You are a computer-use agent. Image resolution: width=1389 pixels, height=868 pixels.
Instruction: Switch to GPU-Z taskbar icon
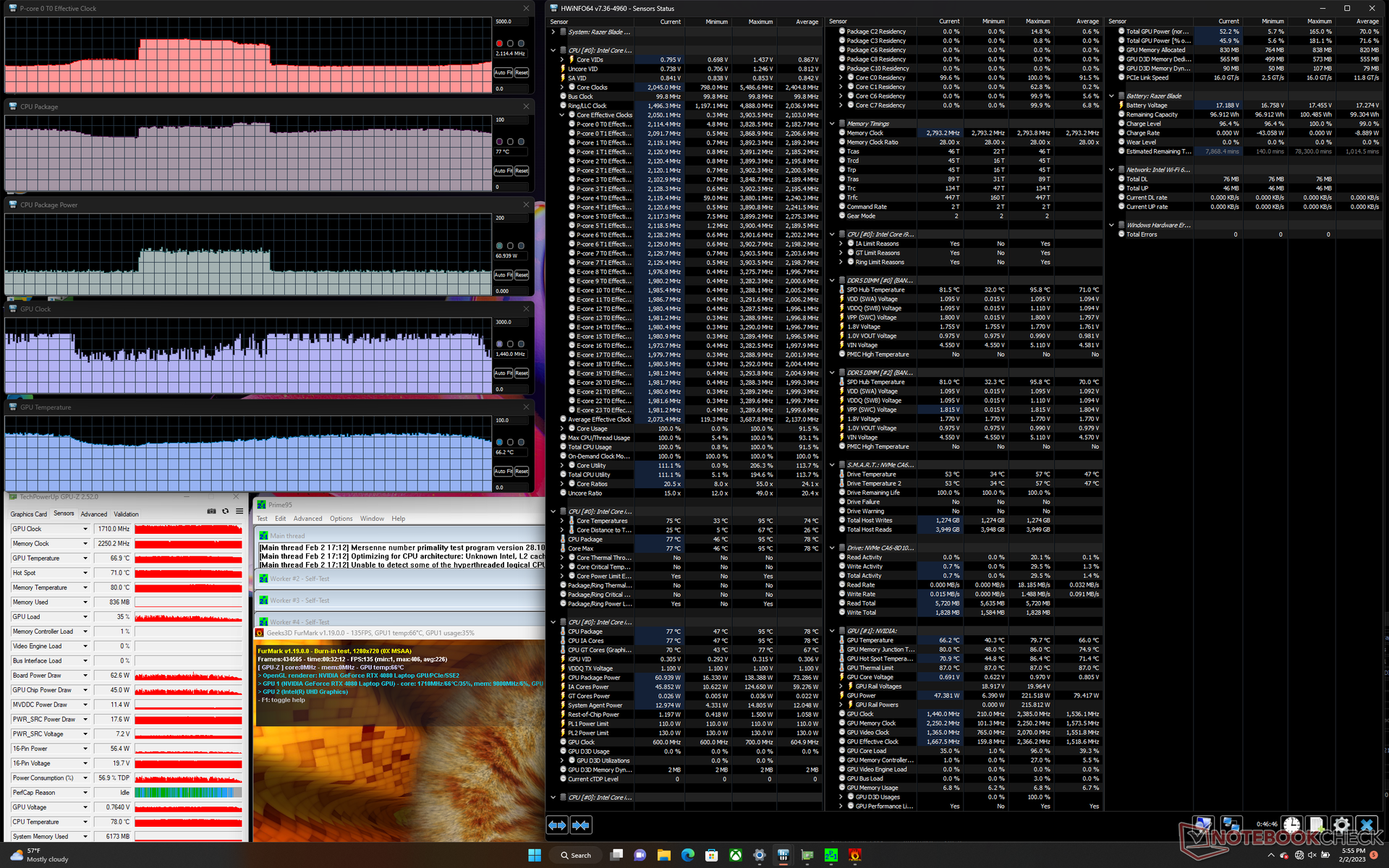click(x=807, y=855)
